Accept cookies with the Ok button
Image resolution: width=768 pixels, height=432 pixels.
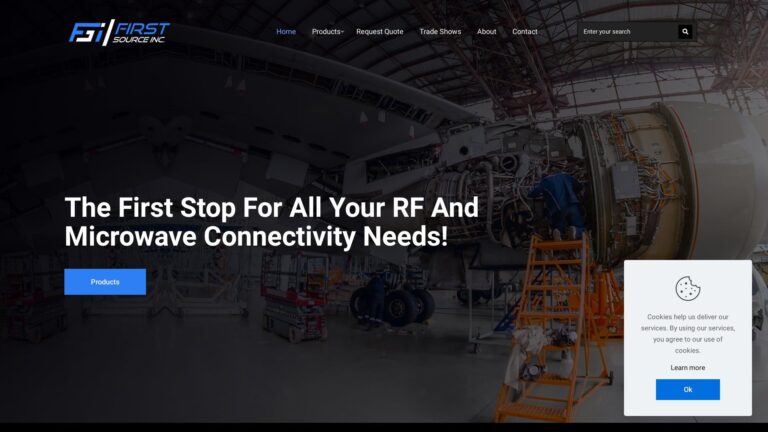pyautogui.click(x=688, y=389)
